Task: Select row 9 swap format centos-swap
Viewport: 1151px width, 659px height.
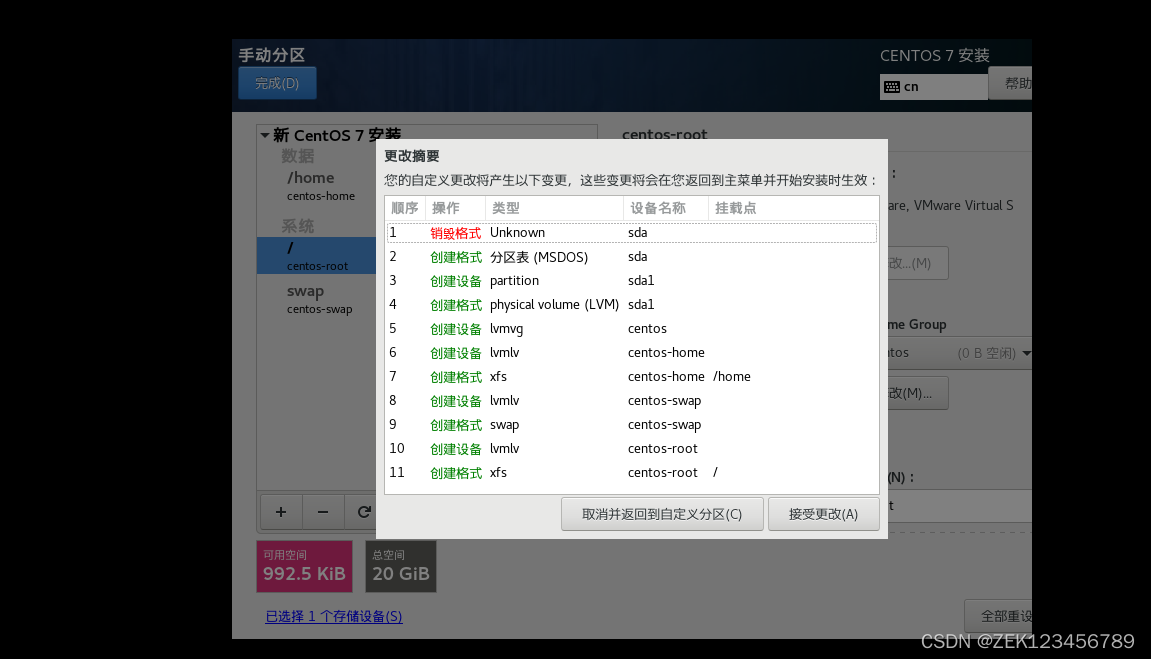Action: click(632, 424)
